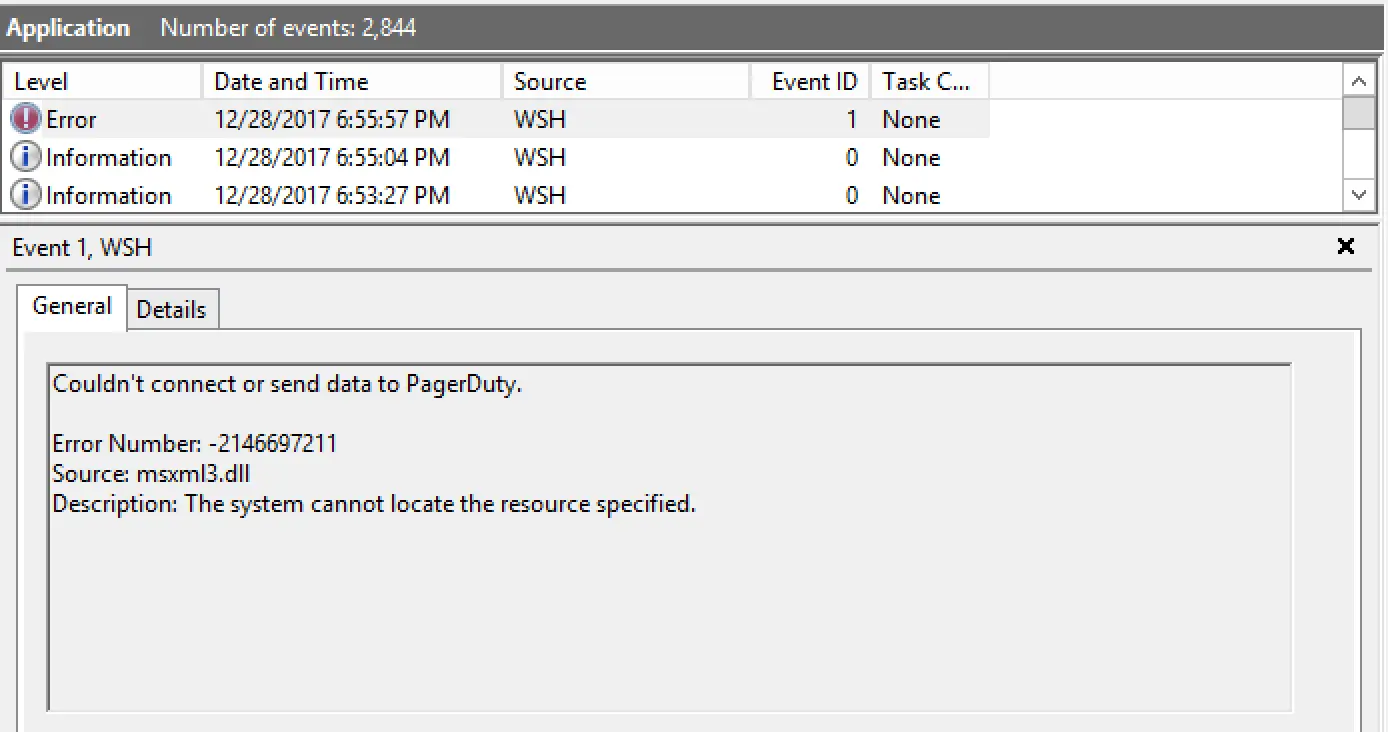The width and height of the screenshot is (1388, 732).
Task: Sort events by Level column header
Action: tap(102, 81)
